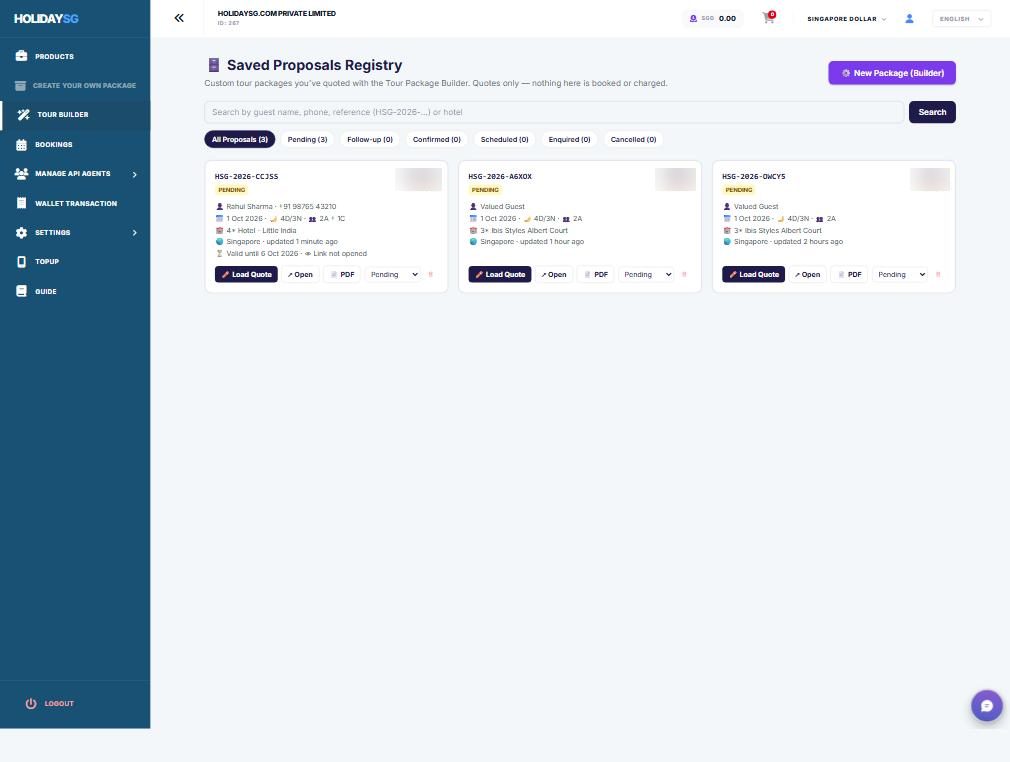1010x762 pixels.
Task: Open status dropdown for HSG-2026-A6XOX
Action: point(646,274)
